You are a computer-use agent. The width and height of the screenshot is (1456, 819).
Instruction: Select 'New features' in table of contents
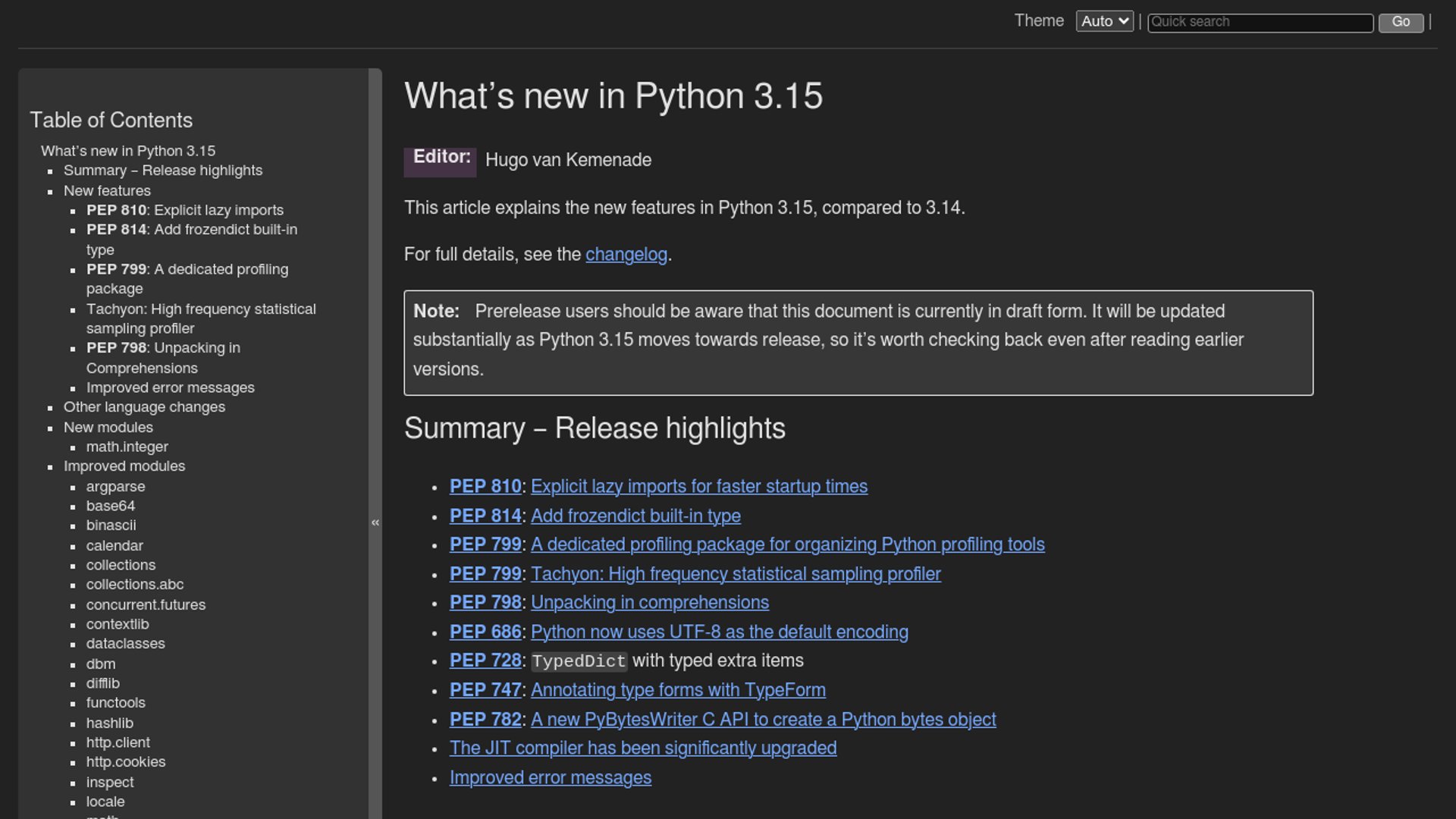pos(107,191)
